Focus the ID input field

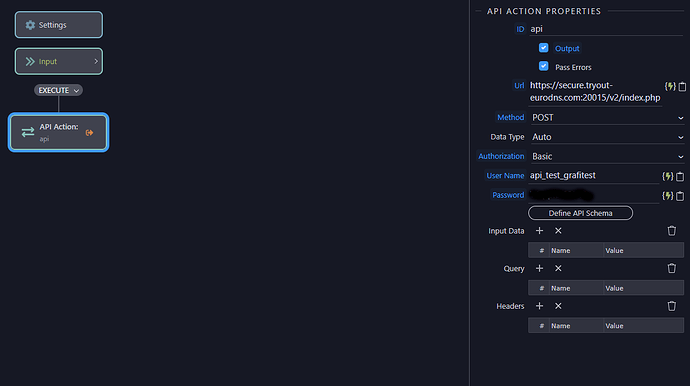tap(606, 29)
